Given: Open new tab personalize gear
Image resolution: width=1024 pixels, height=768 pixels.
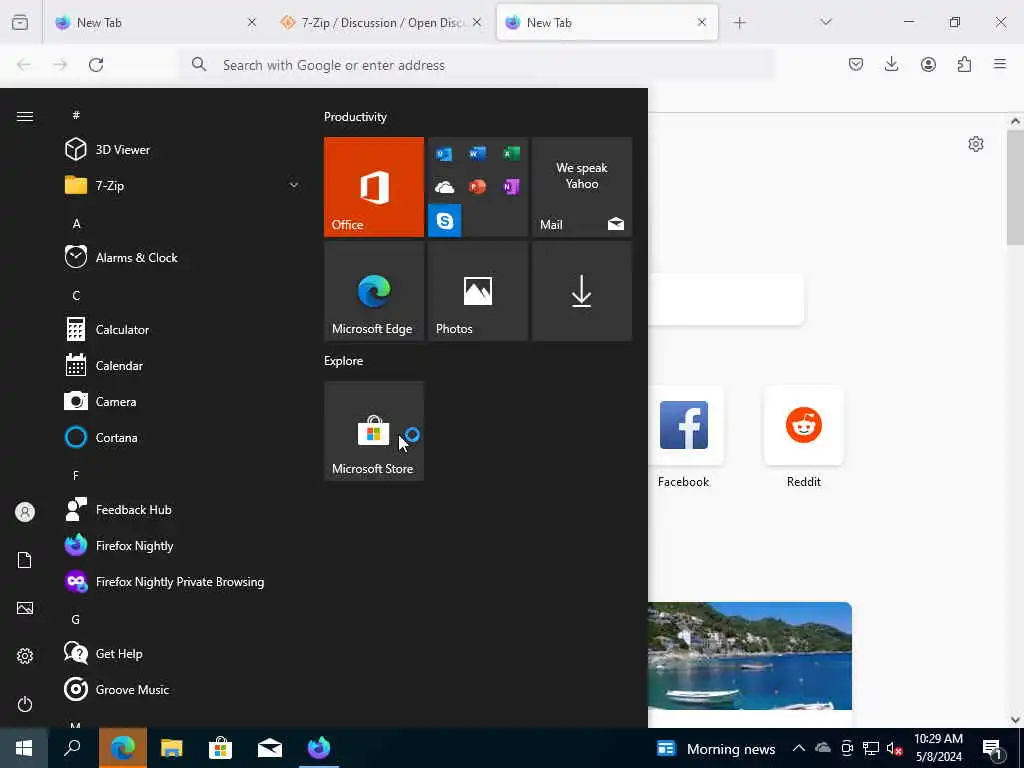Looking at the screenshot, I should 976,144.
